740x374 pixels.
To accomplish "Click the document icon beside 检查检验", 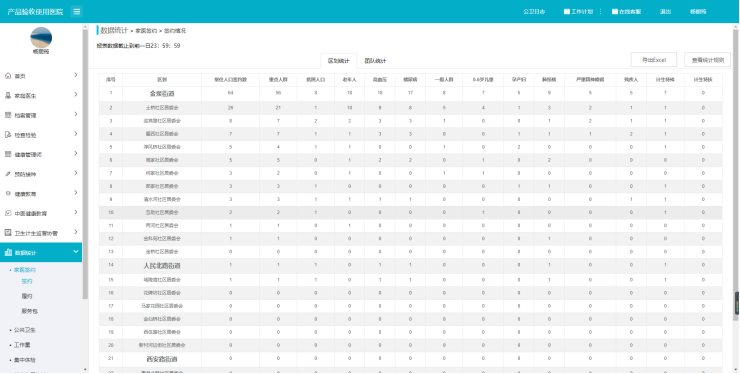I will [x=8, y=135].
